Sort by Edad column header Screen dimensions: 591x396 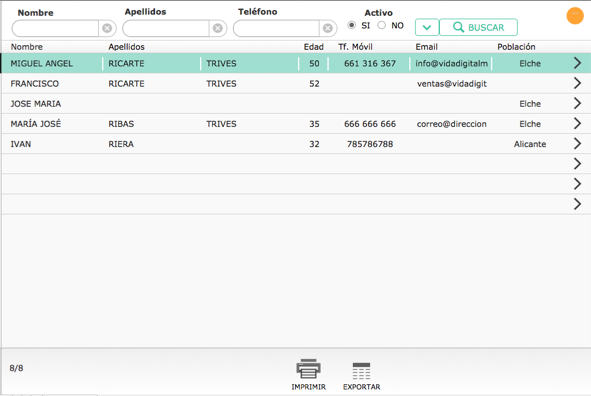tap(314, 47)
